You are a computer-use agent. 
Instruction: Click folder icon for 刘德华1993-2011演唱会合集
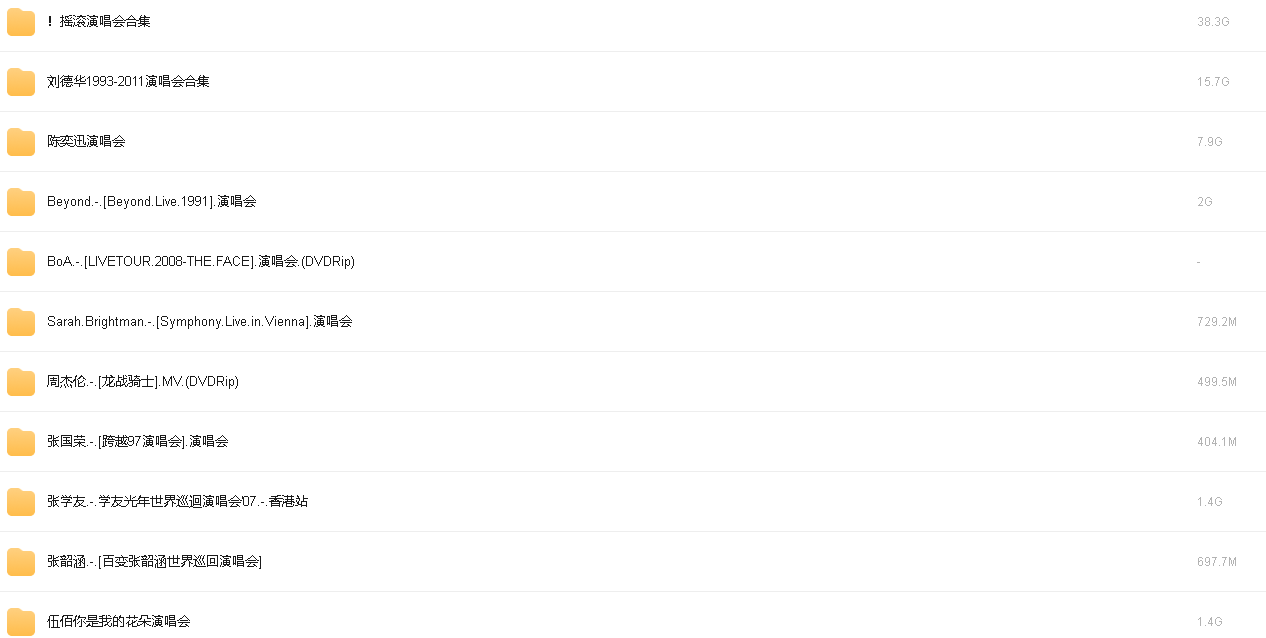tap(21, 82)
